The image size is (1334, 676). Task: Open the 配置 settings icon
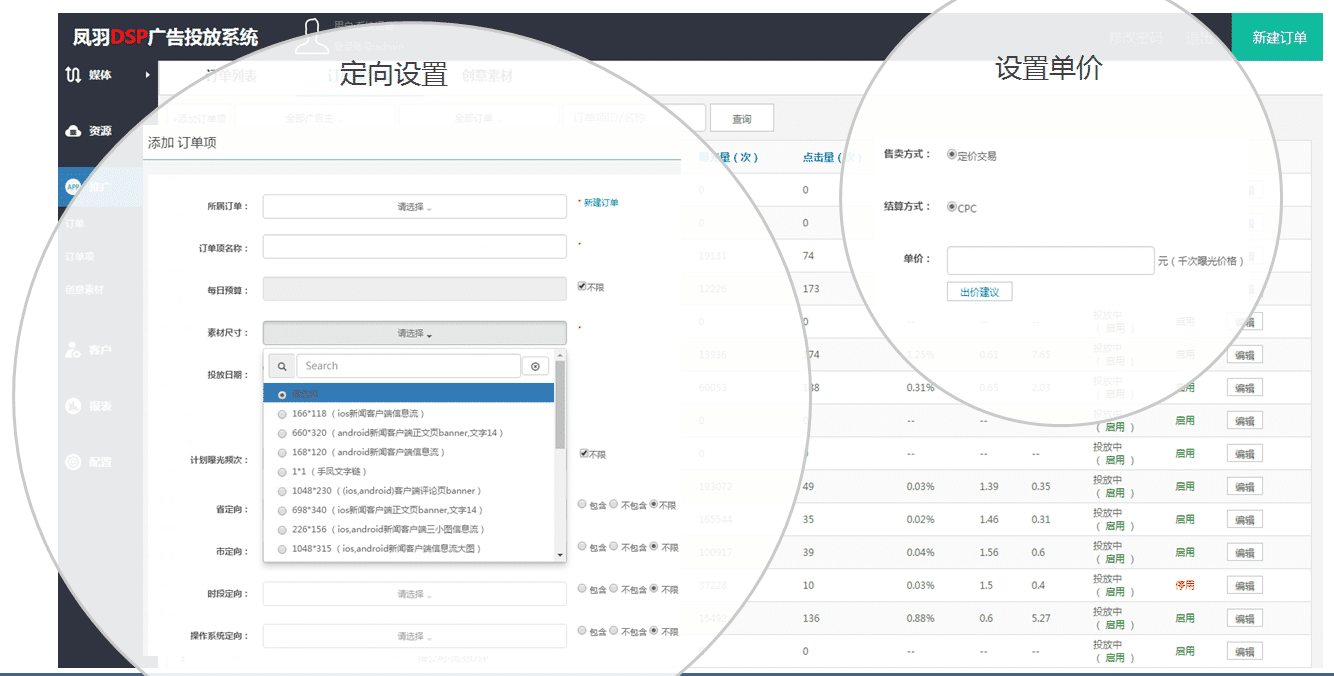pos(73,462)
